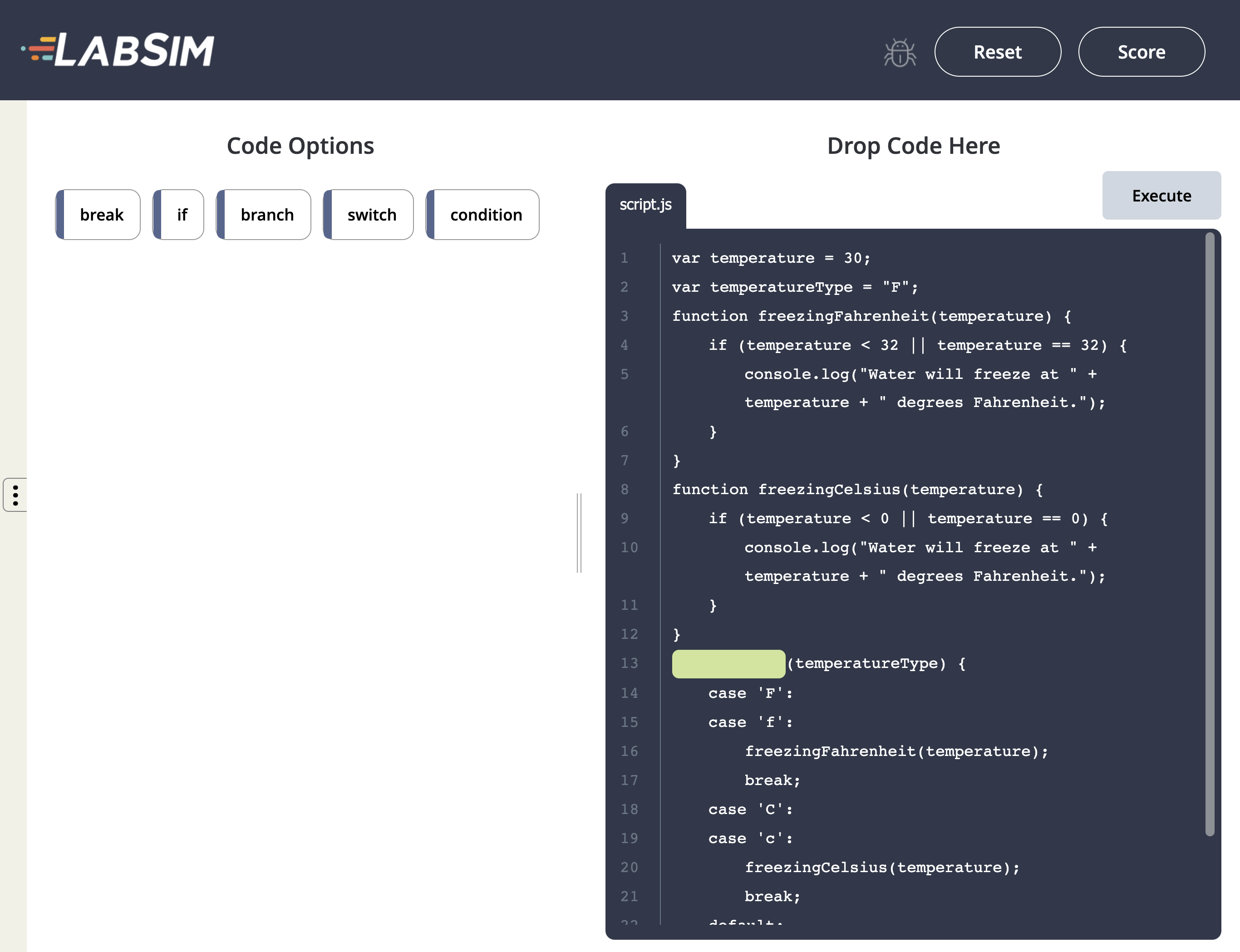Select the script.js tab
Image resolution: width=1240 pixels, height=952 pixels.
pyautogui.click(x=645, y=205)
